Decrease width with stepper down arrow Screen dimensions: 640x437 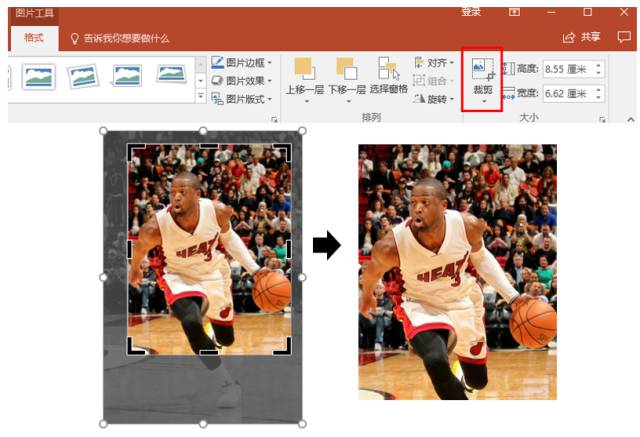pos(599,98)
